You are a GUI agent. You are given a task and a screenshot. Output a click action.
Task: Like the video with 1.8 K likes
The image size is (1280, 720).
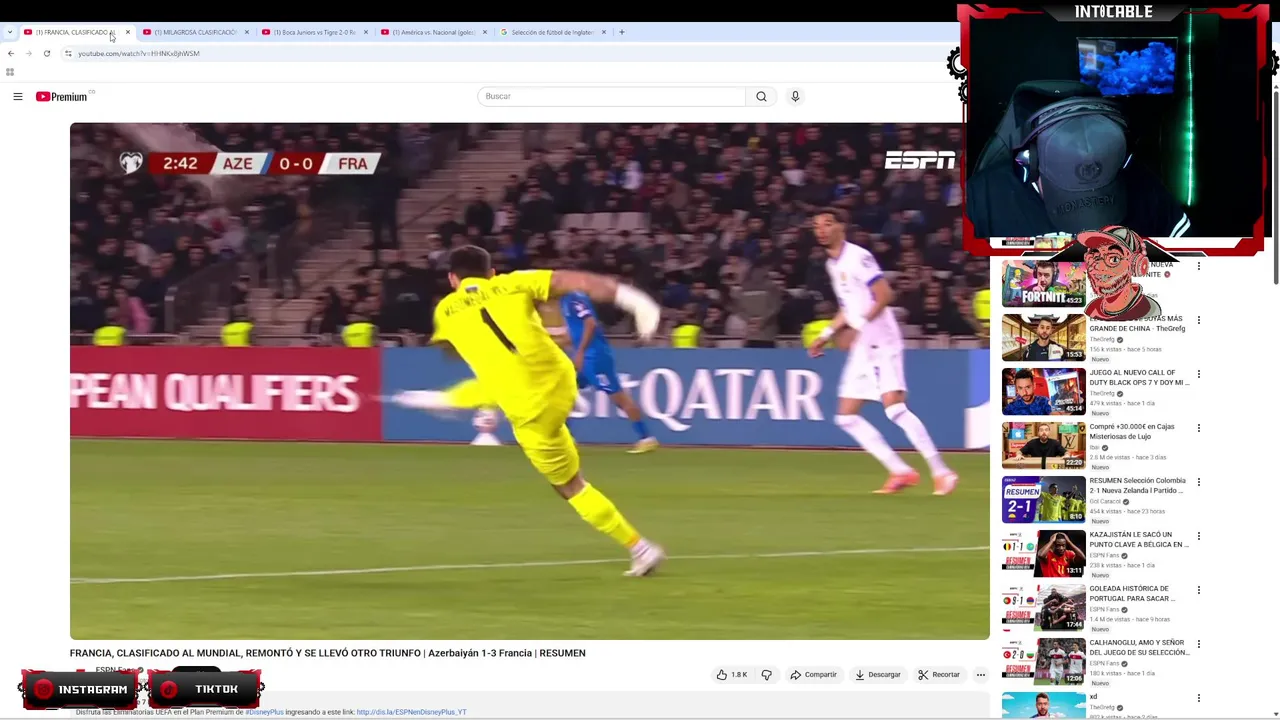click(732, 675)
